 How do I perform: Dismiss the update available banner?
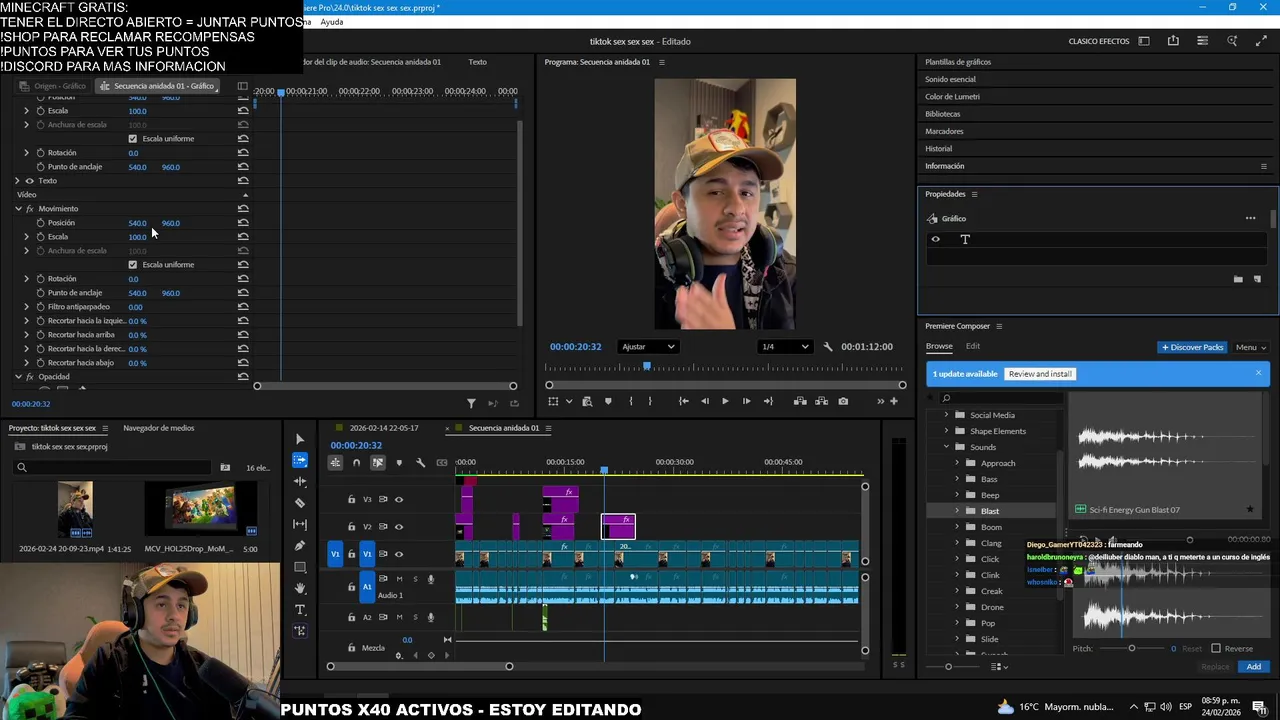1258,373
